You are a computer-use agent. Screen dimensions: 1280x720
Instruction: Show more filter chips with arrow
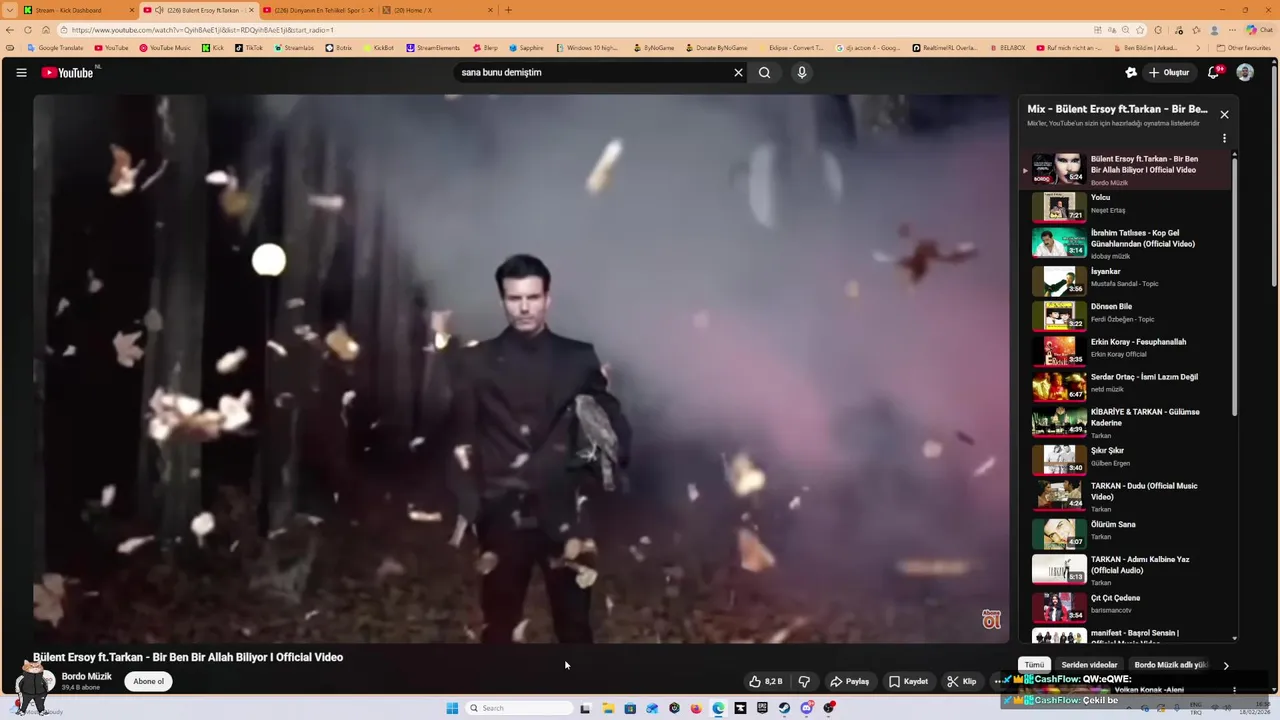(x=1226, y=665)
